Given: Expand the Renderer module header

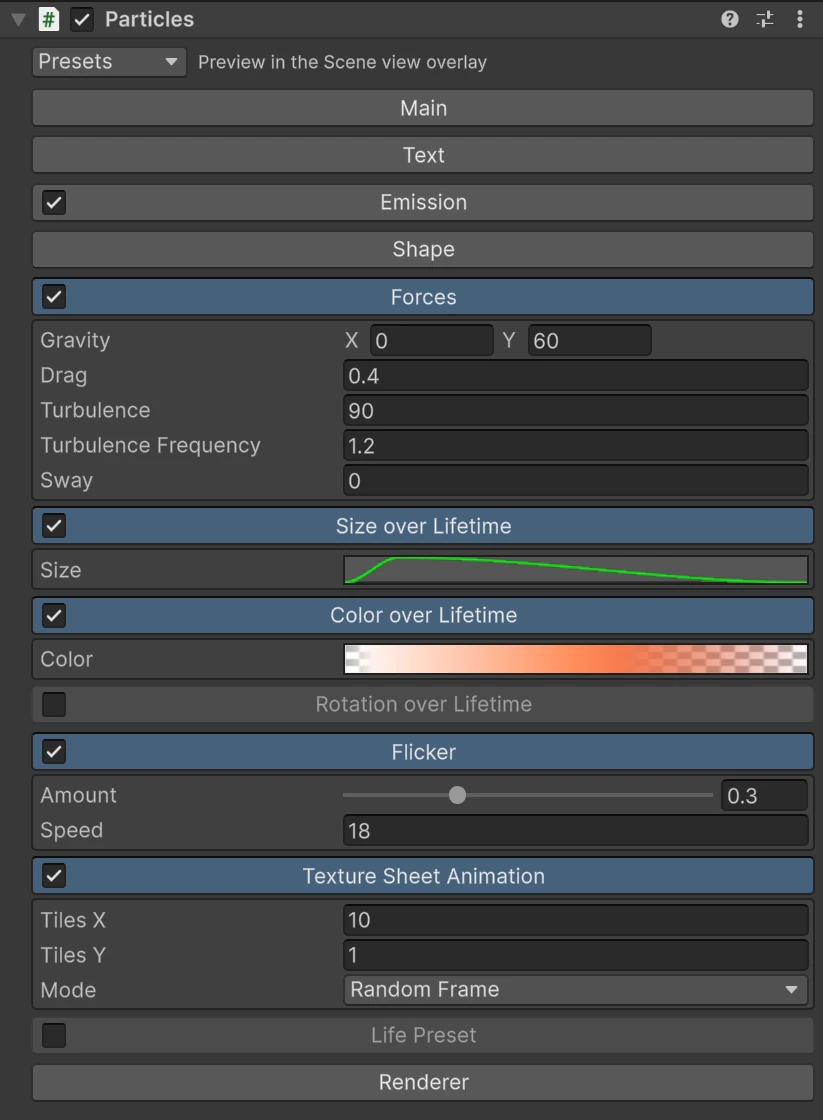Looking at the screenshot, I should click(423, 1082).
